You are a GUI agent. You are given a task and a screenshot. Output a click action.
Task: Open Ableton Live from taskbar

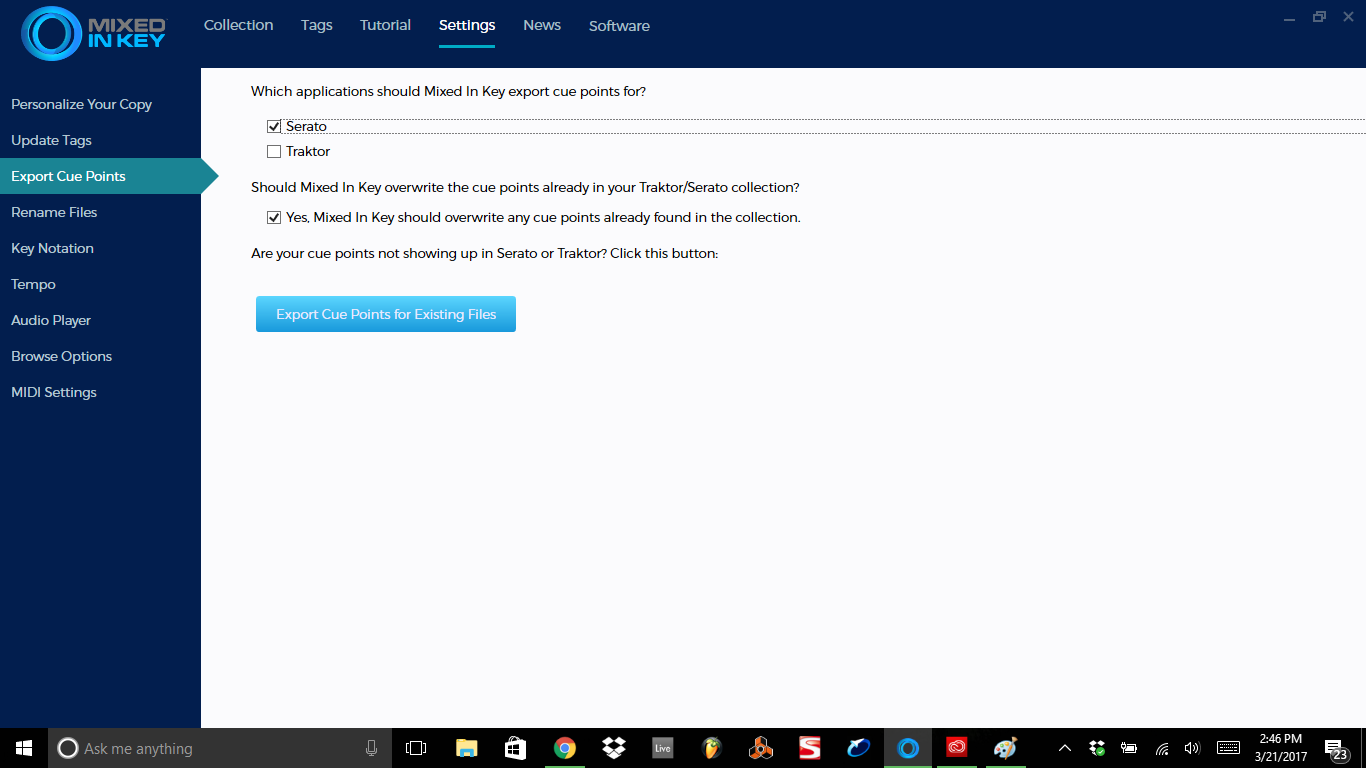click(x=662, y=748)
